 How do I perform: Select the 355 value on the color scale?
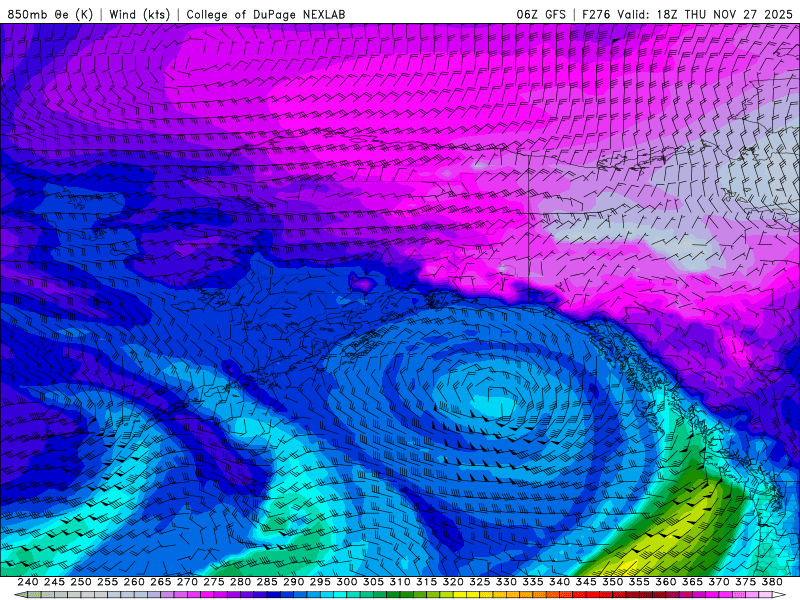pos(639,582)
